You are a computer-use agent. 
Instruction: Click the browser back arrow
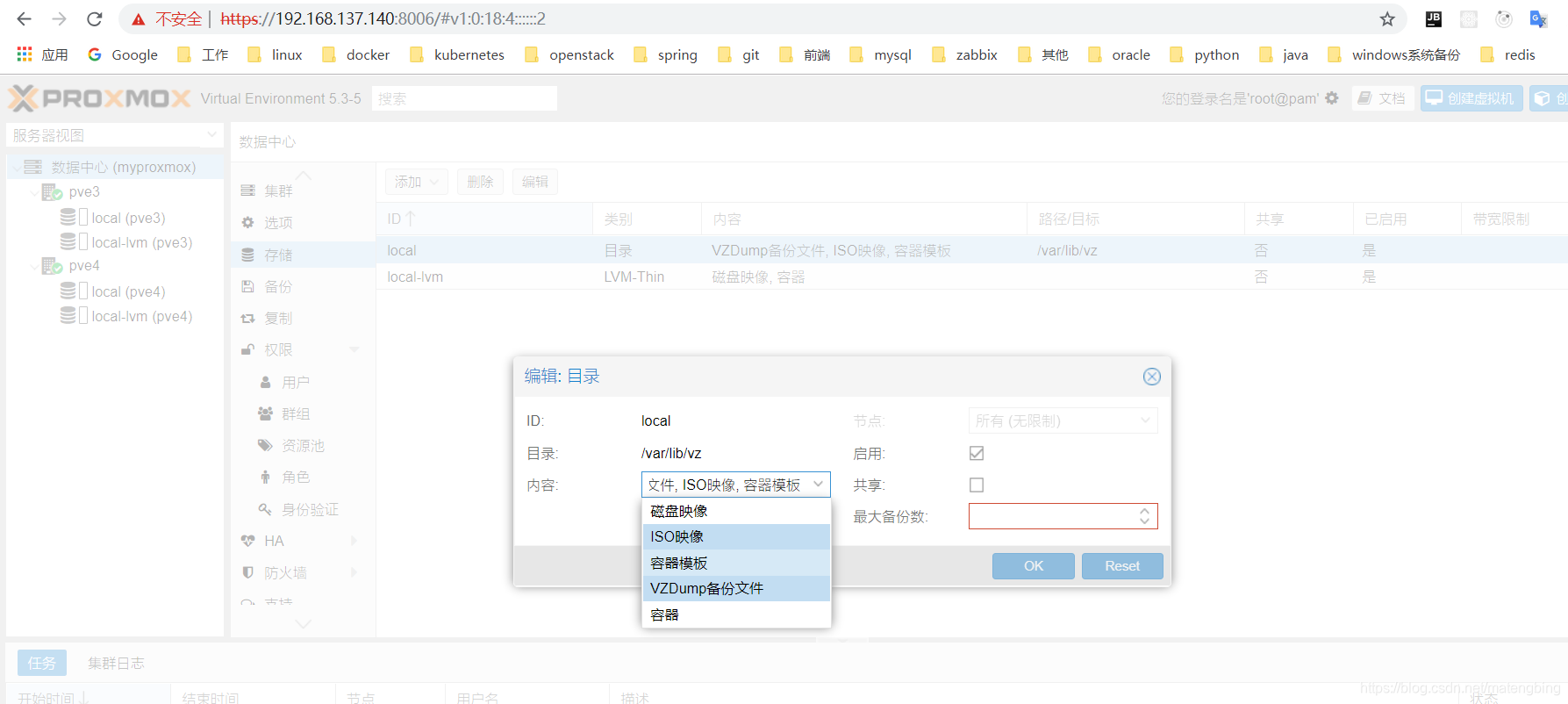coord(24,18)
